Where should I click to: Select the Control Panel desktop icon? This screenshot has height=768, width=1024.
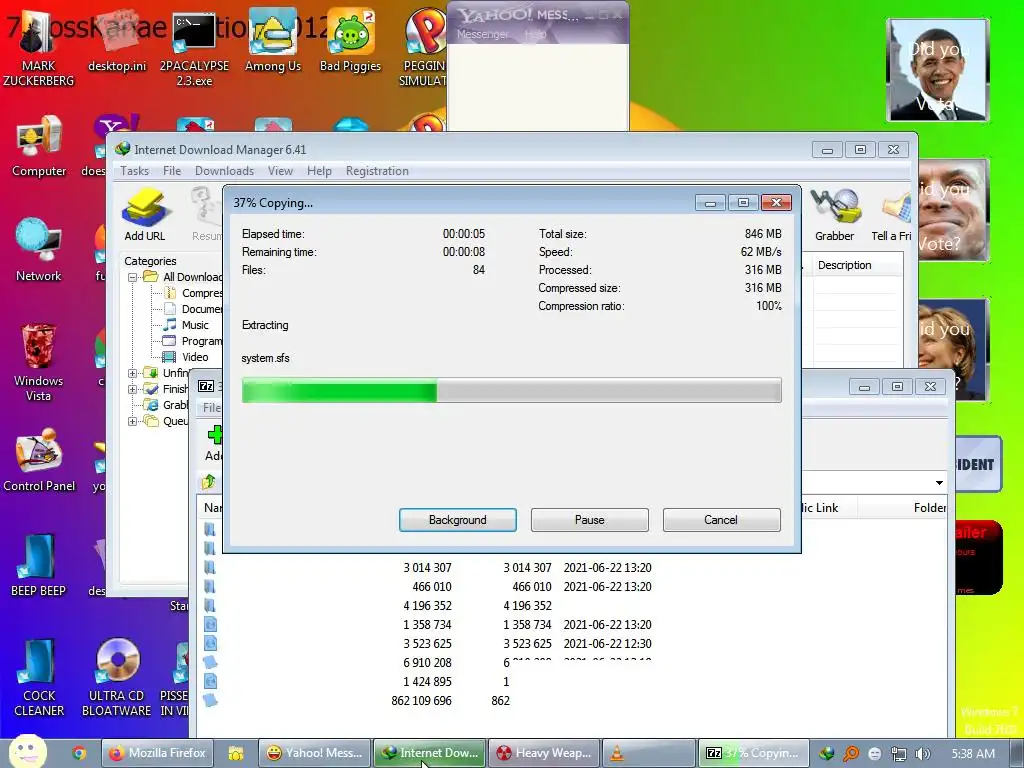click(39, 461)
